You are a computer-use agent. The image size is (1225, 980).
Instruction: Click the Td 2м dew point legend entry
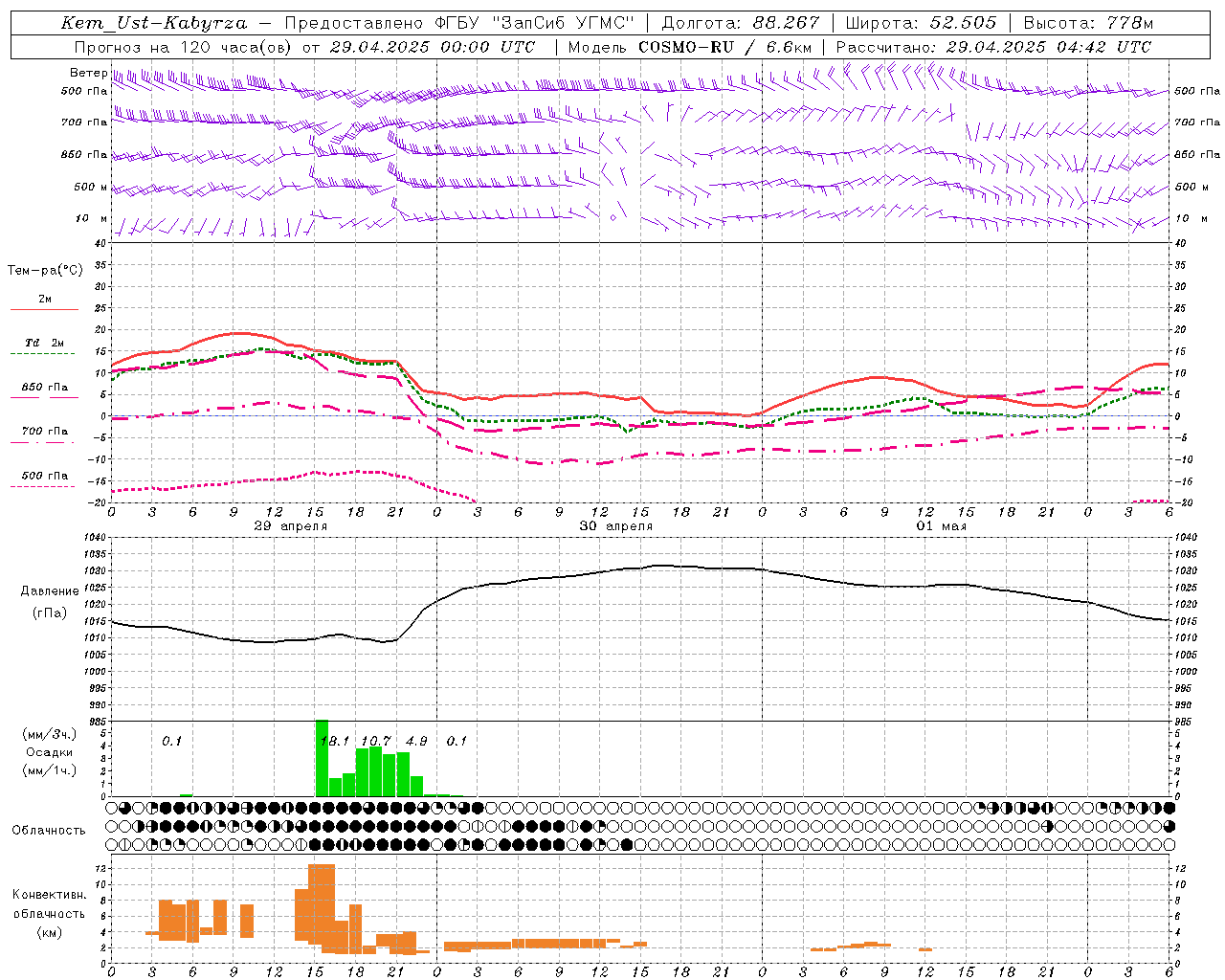(44, 343)
